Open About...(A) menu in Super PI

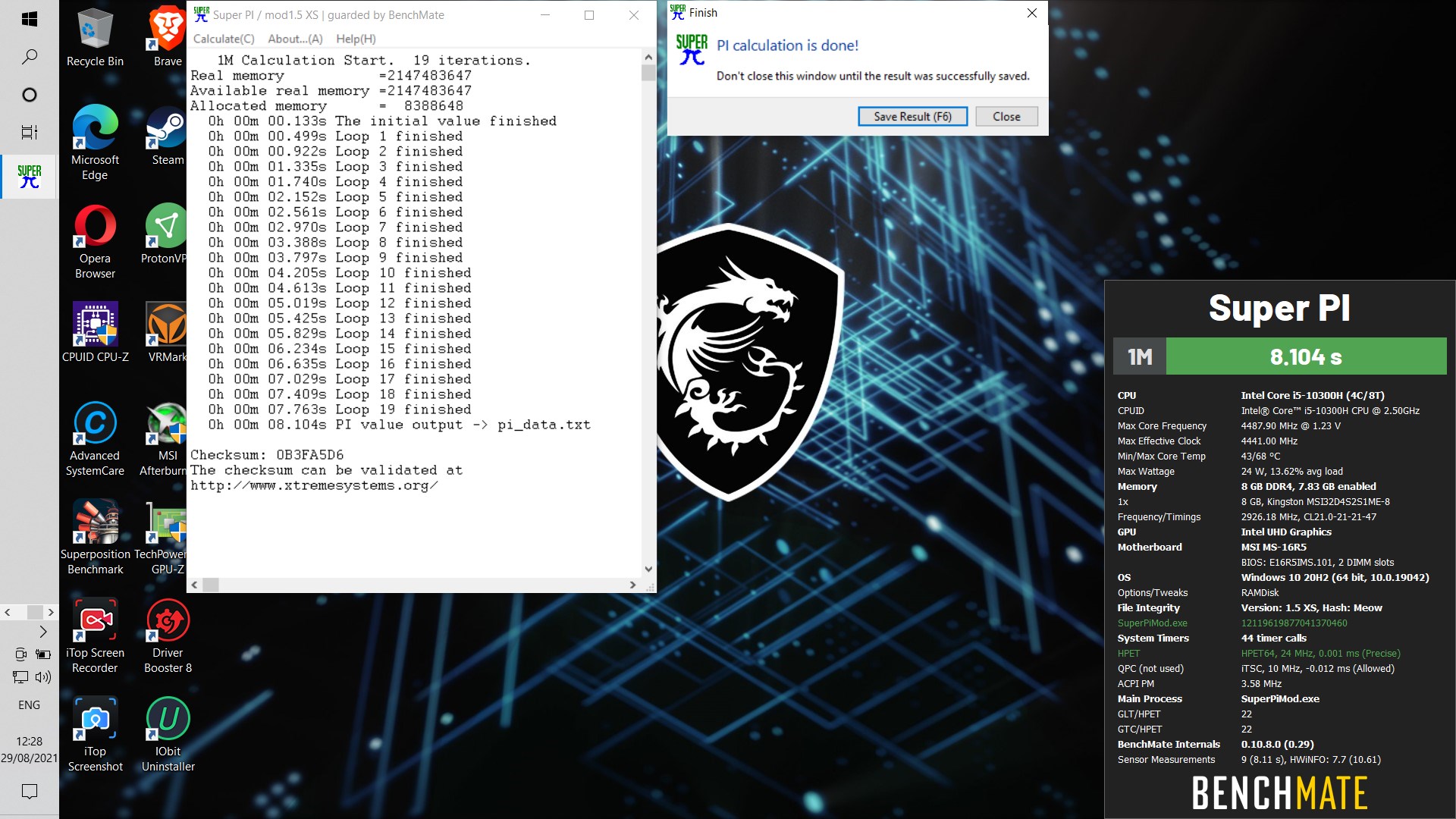tap(295, 39)
